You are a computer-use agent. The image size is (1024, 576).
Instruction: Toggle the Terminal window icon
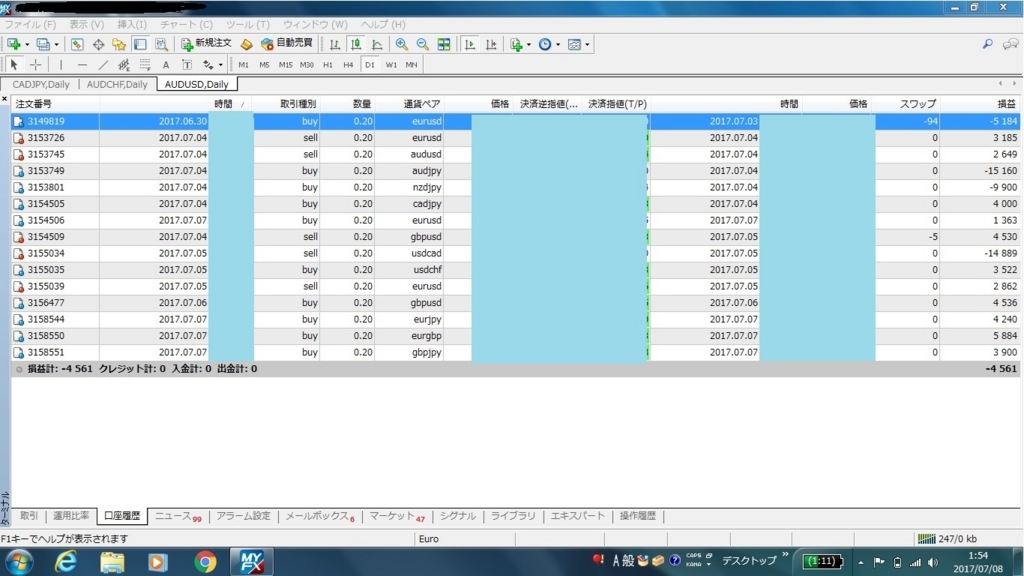[140, 44]
